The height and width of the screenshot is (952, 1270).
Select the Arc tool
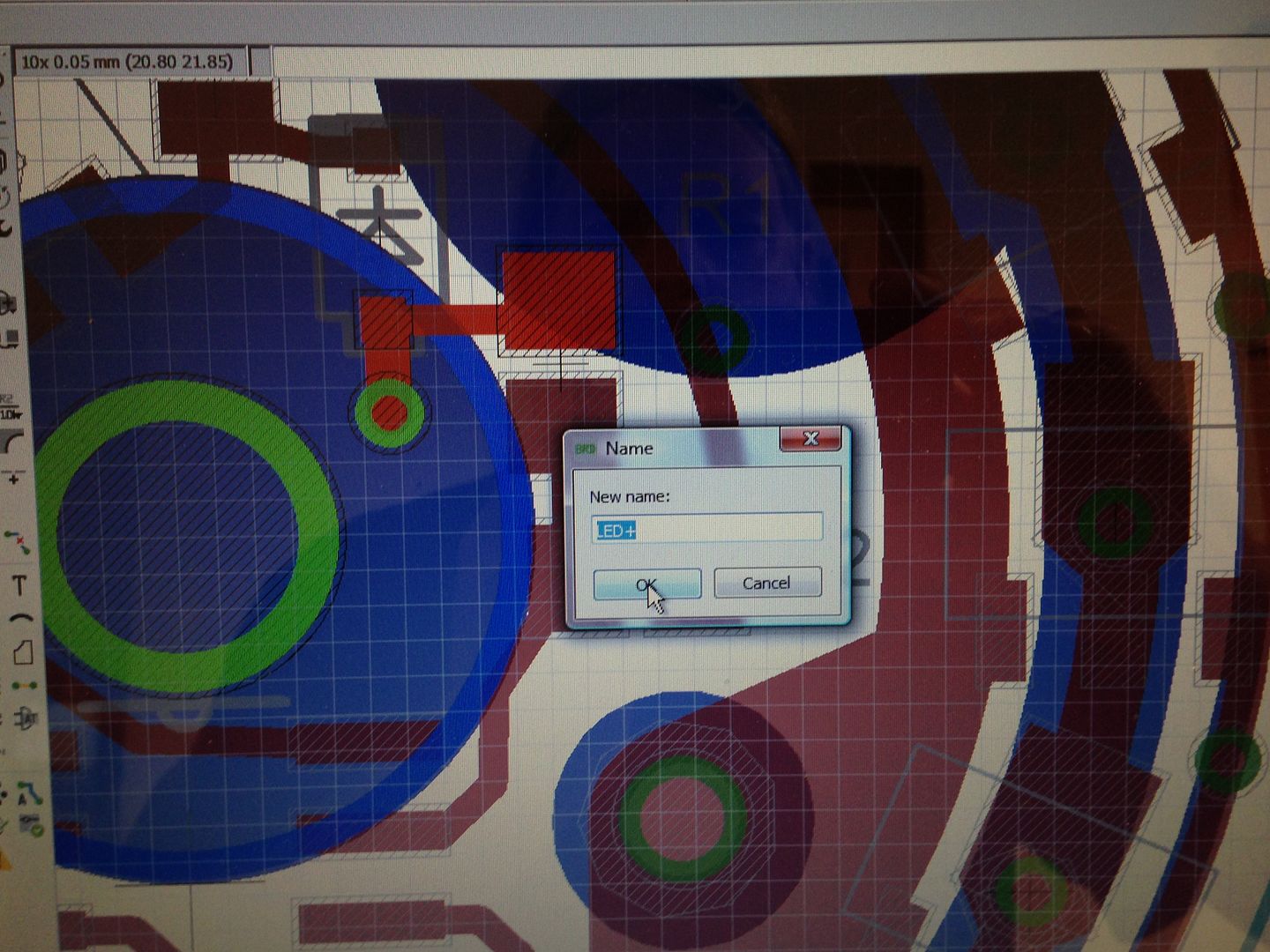21,618
